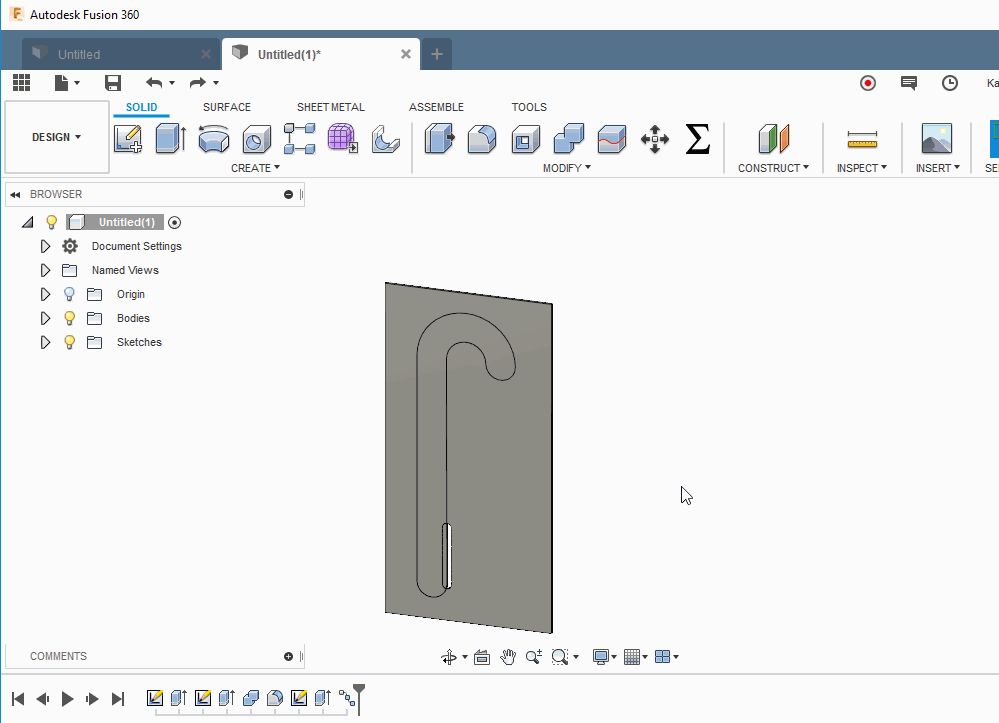Viewport: 999px width, 723px height.
Task: Select the Measure ruler tool
Action: click(862, 139)
